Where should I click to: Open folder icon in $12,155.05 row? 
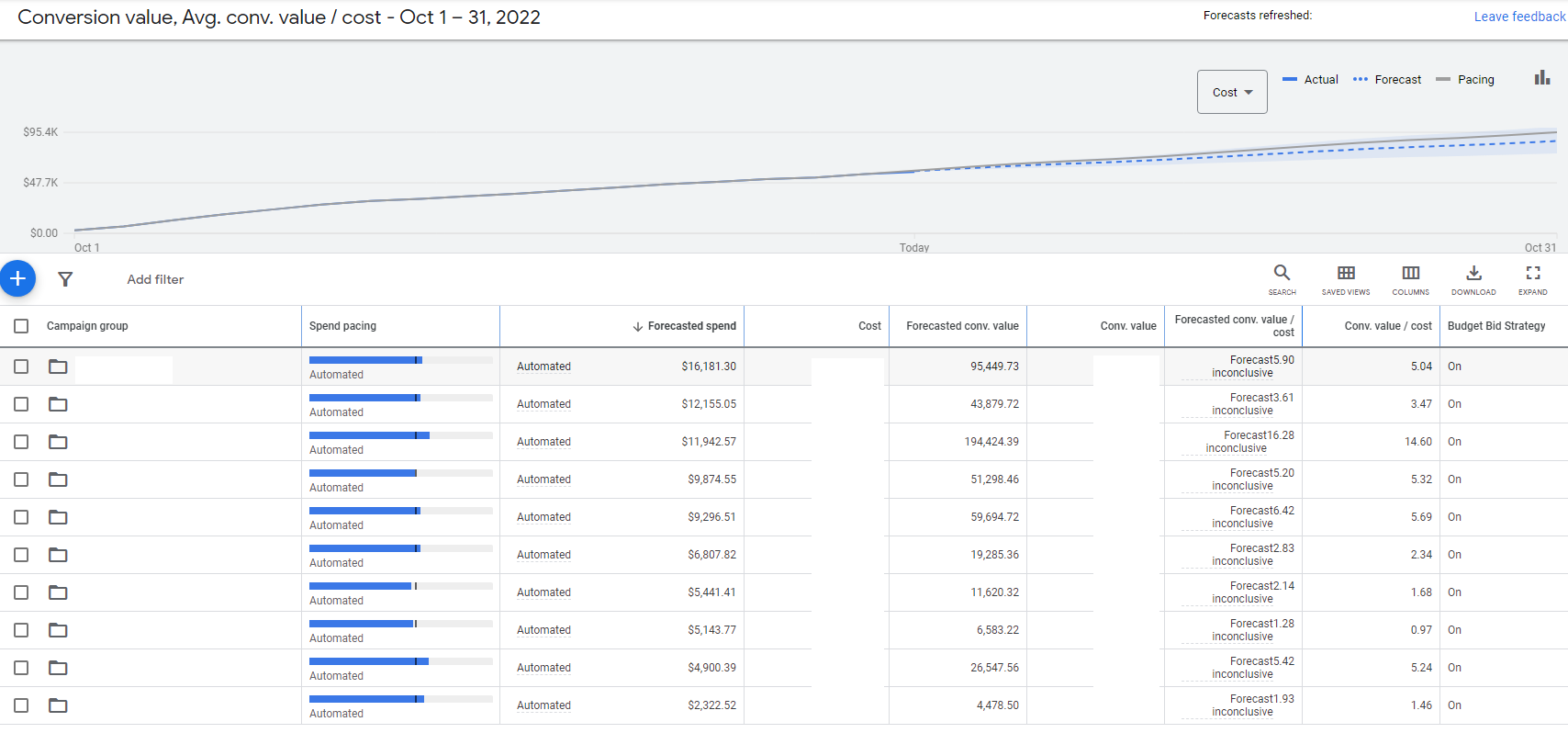coord(58,404)
